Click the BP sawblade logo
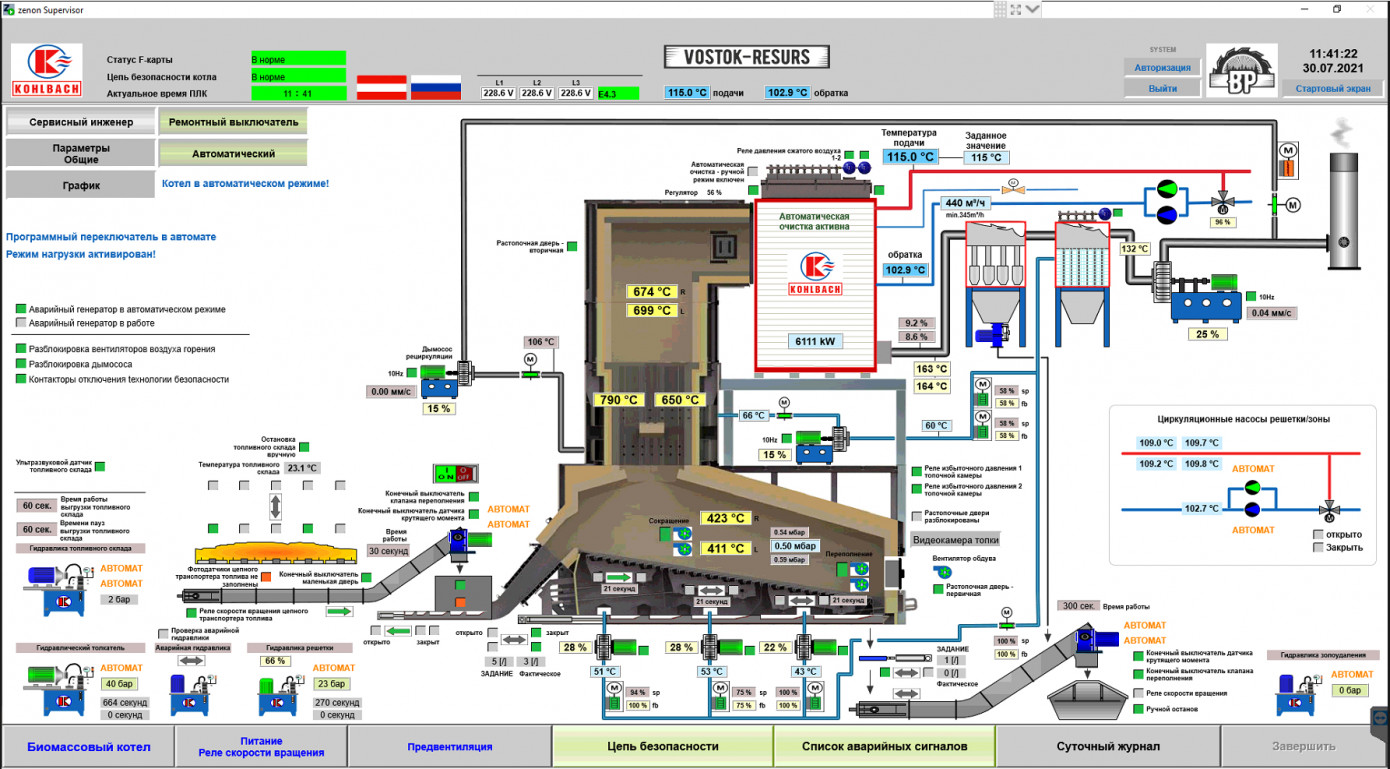 [x=1240, y=71]
